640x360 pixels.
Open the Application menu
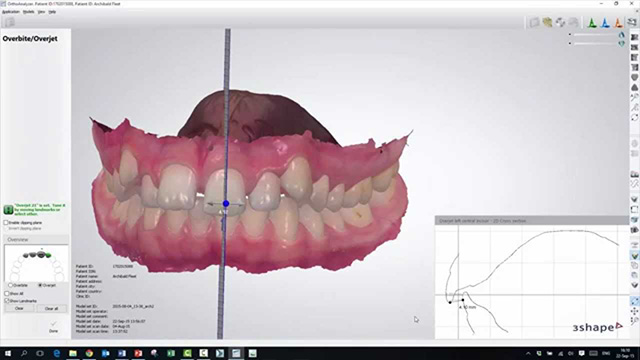click(x=11, y=12)
